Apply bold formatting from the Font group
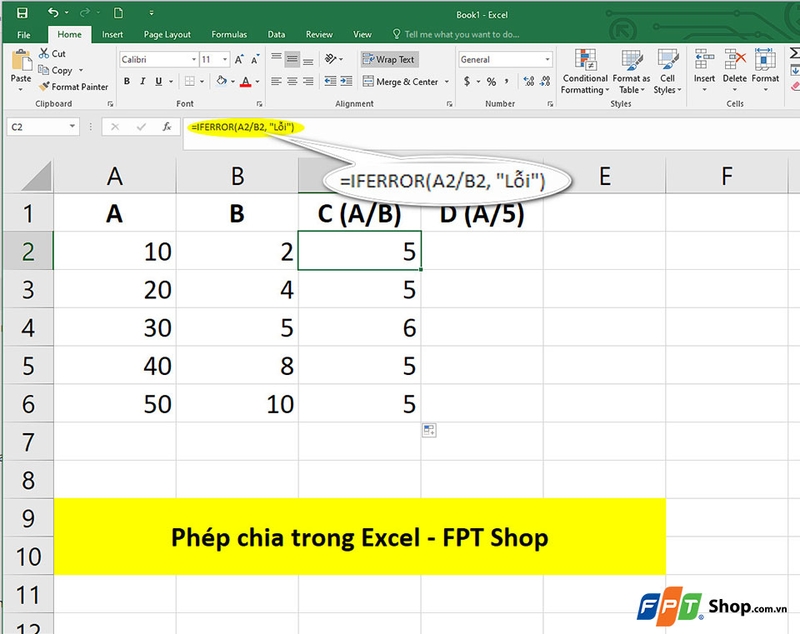The width and height of the screenshot is (800, 634). 126,80
